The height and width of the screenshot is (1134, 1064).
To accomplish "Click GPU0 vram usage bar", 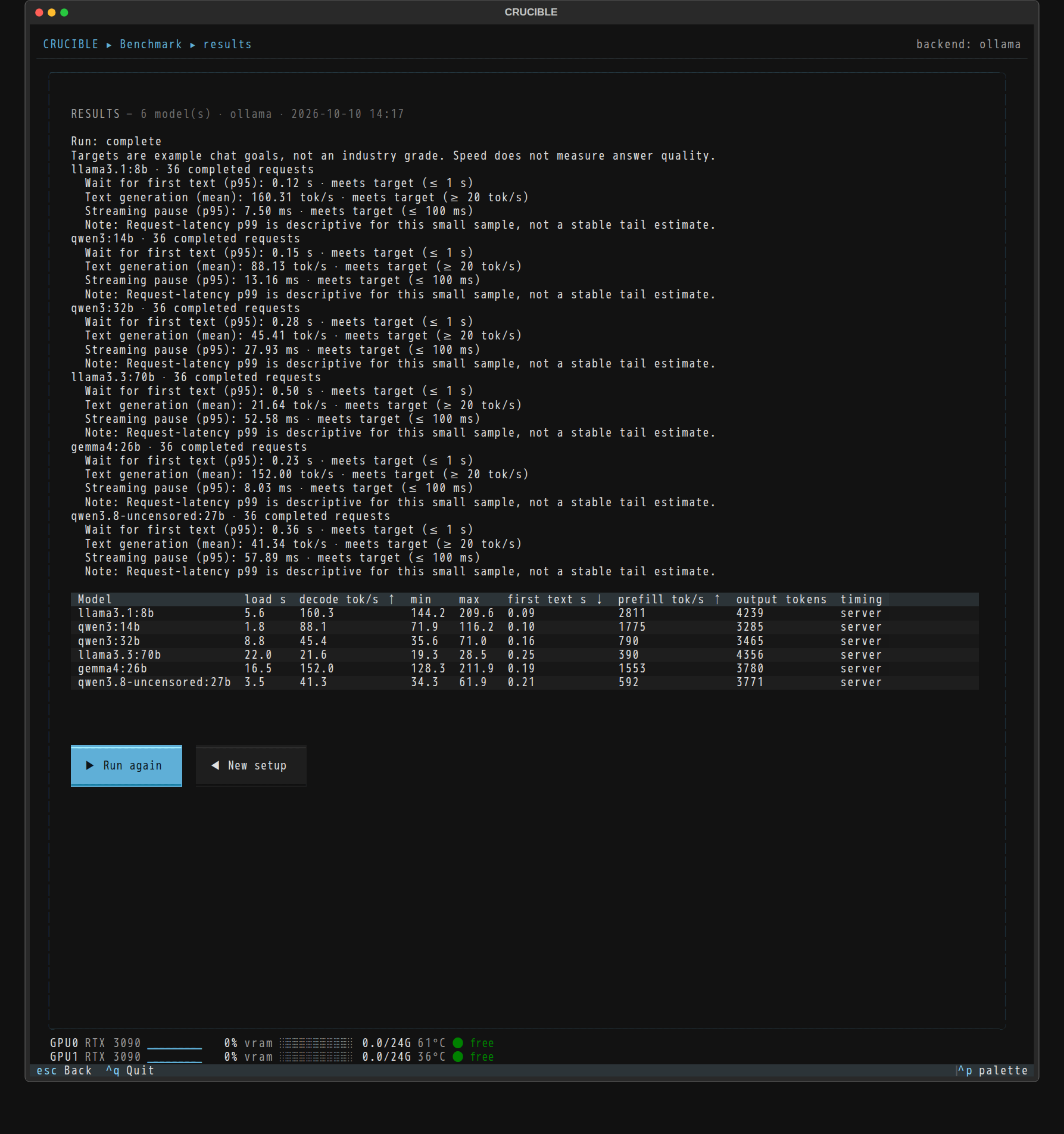I will (316, 1043).
